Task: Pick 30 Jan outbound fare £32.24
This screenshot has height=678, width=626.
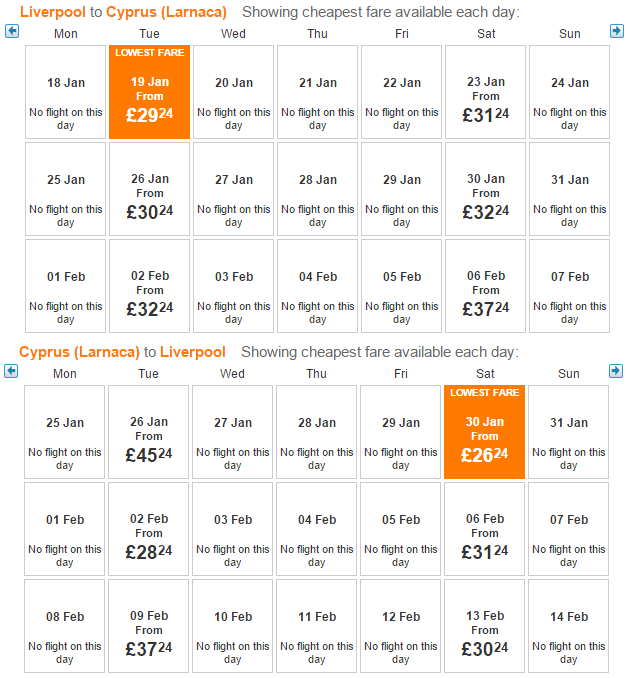Action: click(485, 189)
